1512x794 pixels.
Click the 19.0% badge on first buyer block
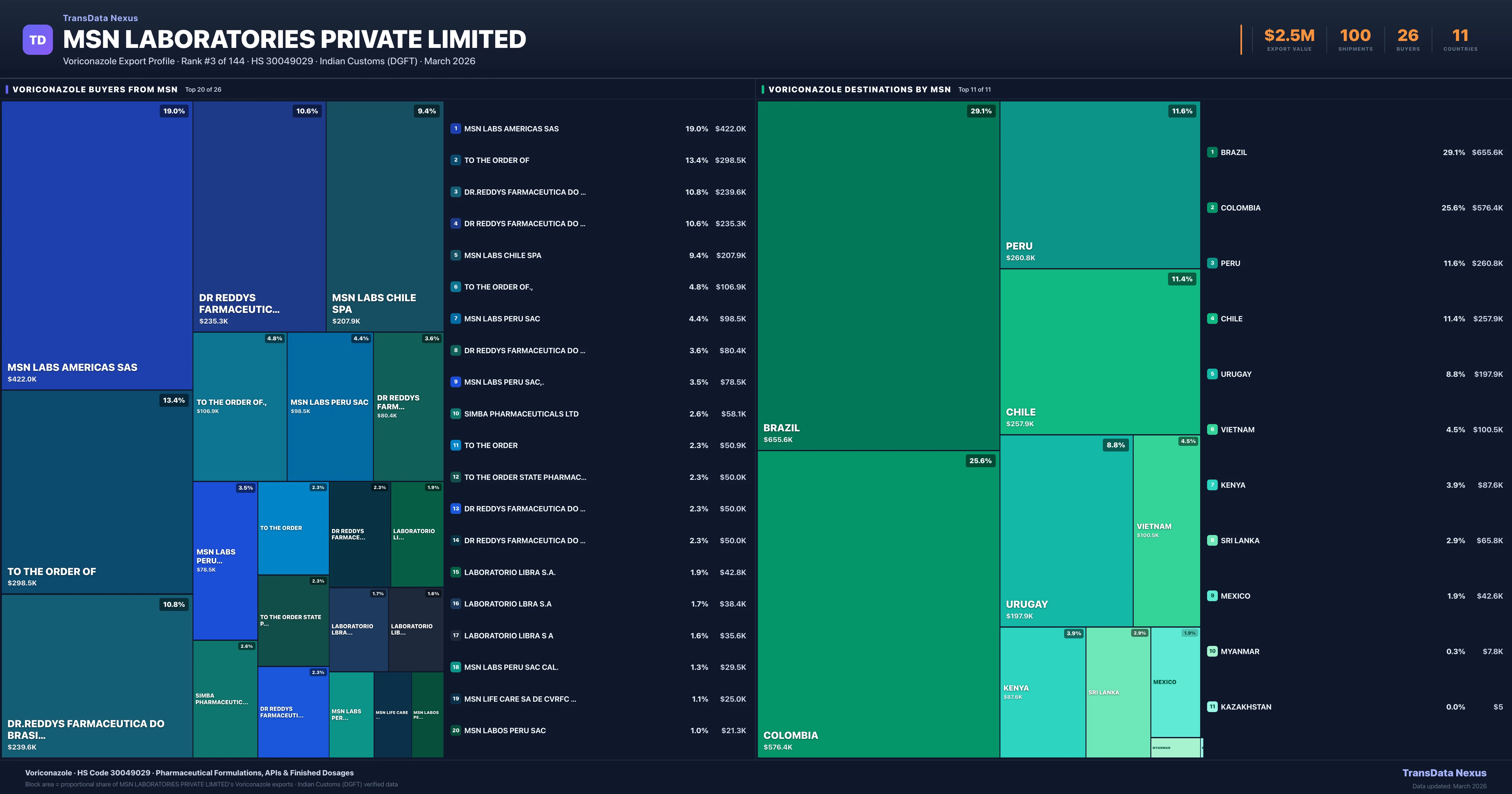coord(174,111)
